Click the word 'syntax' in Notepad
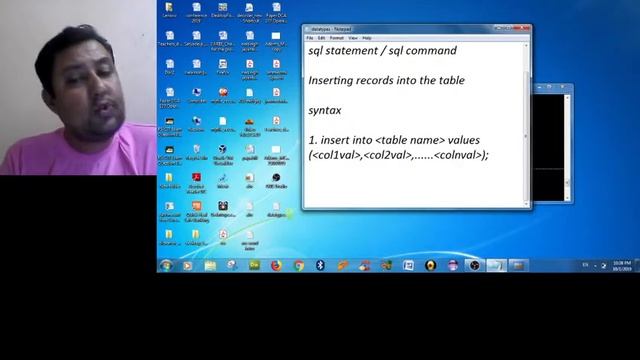This screenshot has width=640, height=360. pyautogui.click(x=324, y=110)
